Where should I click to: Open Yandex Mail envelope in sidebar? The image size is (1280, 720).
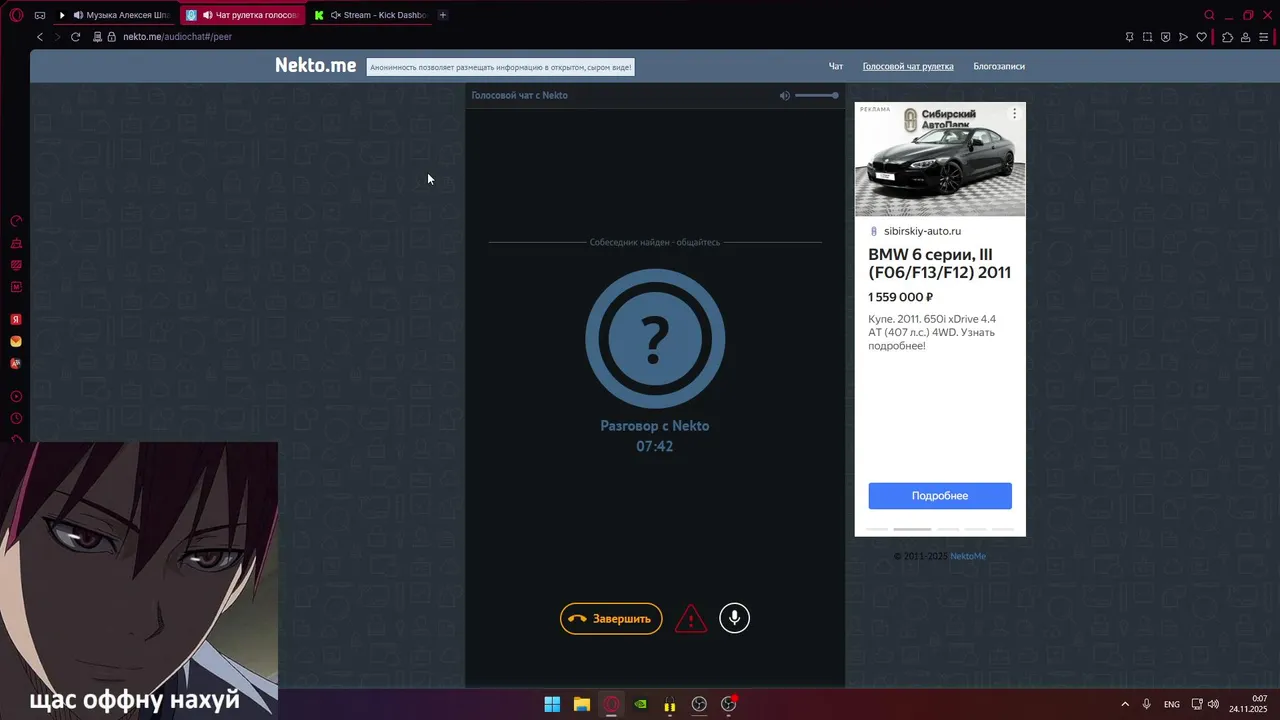[x=16, y=342]
